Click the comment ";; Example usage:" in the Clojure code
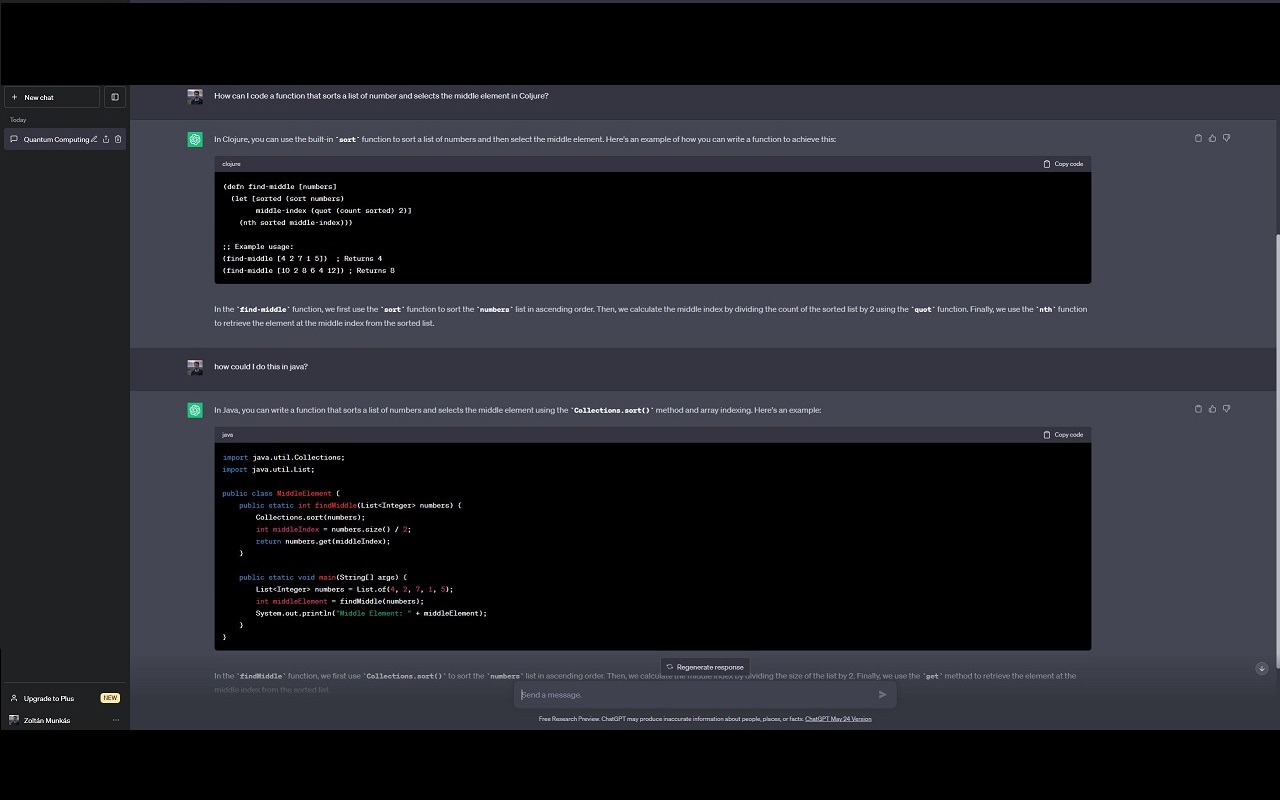 pyautogui.click(x=257, y=247)
